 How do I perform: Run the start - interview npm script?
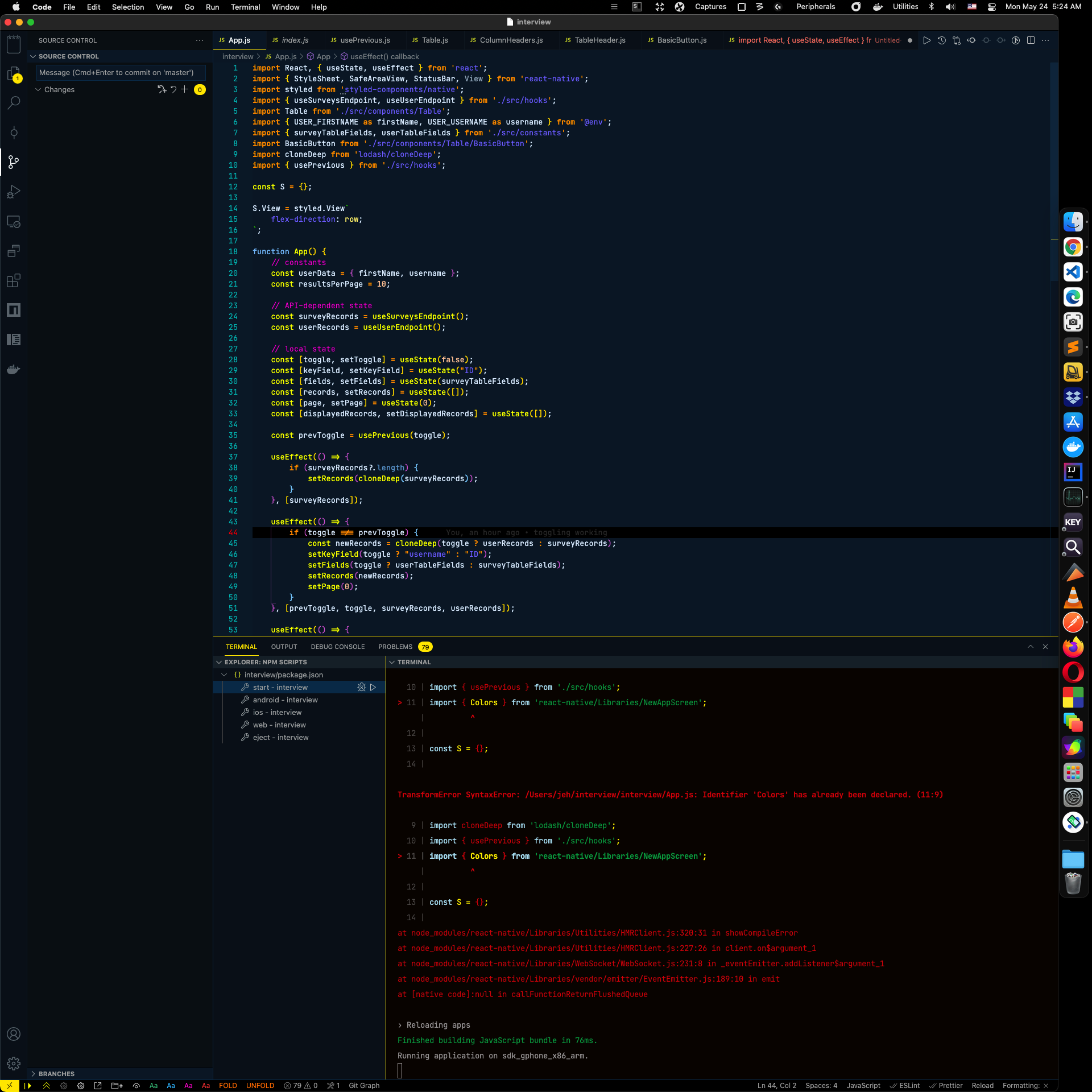click(374, 687)
